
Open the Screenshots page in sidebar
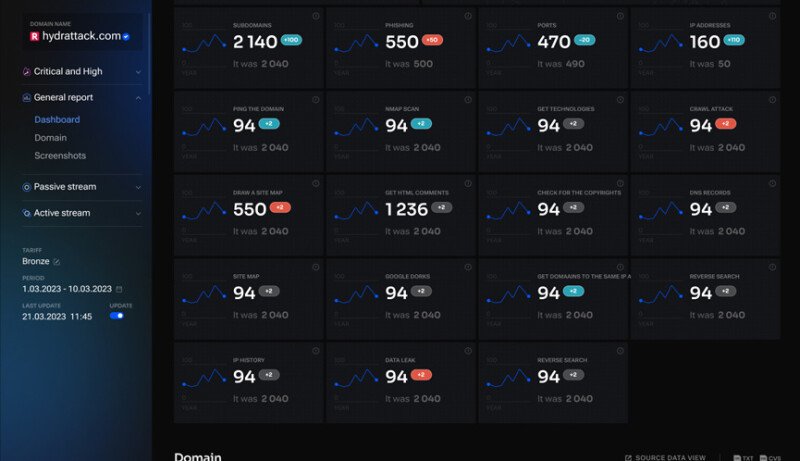coord(60,156)
